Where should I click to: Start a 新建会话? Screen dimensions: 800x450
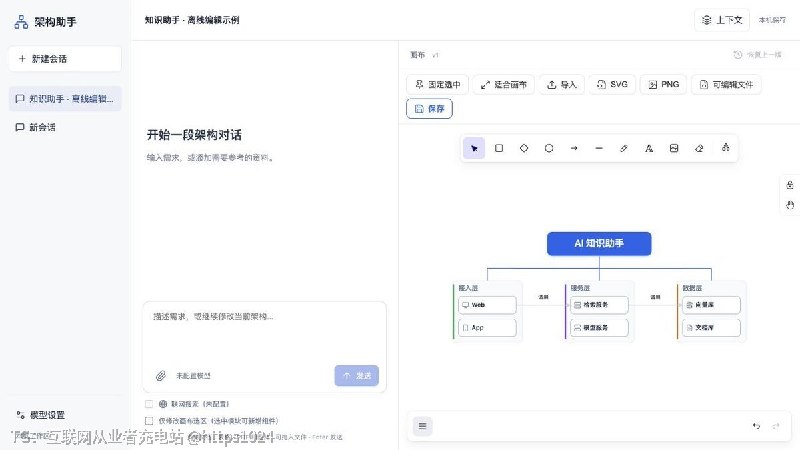click(x=65, y=59)
